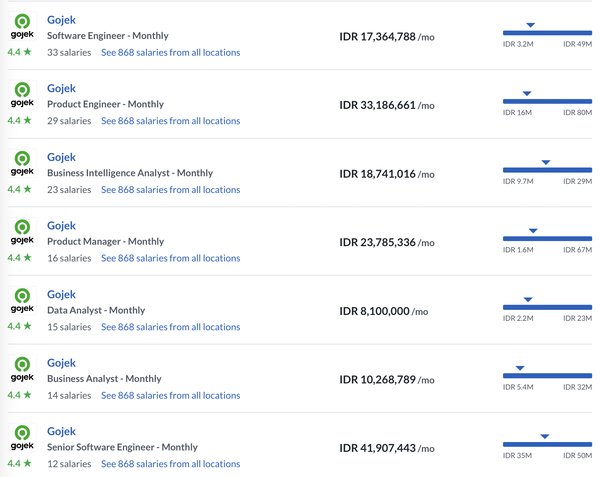The height and width of the screenshot is (477, 602).
Task: Click the Product Manager salary range bar
Action: [x=547, y=239]
